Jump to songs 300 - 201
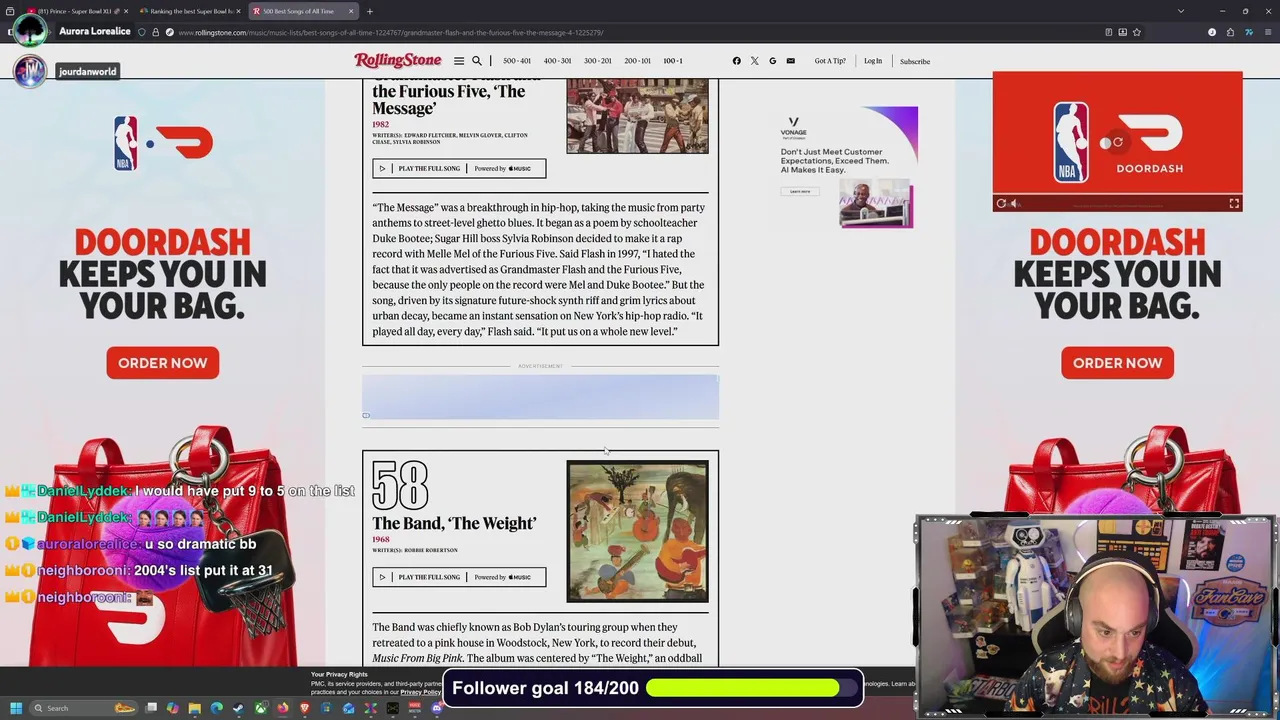Image resolution: width=1280 pixels, height=720 pixels. pyautogui.click(x=597, y=61)
